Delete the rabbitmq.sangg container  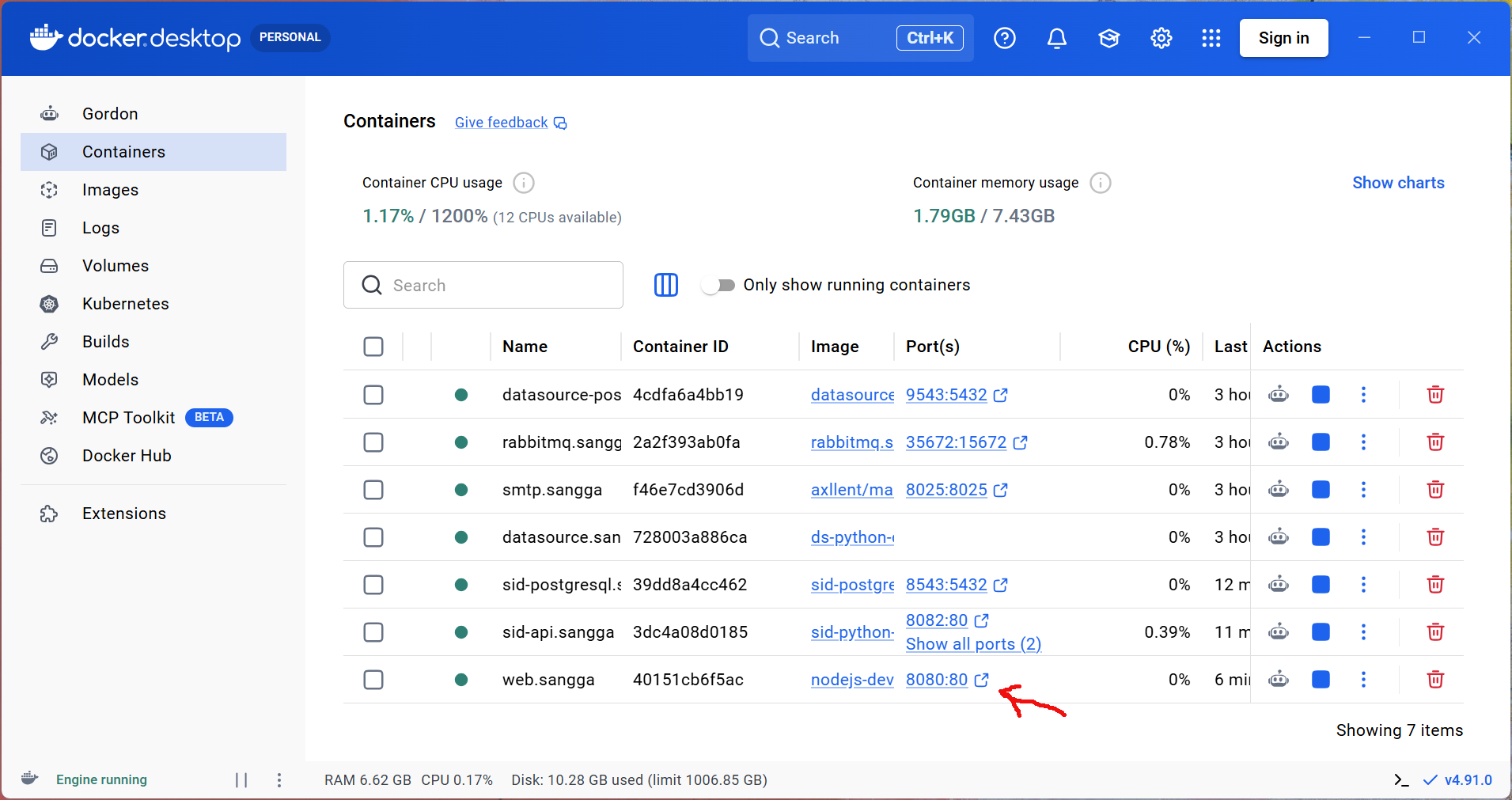pyautogui.click(x=1435, y=442)
